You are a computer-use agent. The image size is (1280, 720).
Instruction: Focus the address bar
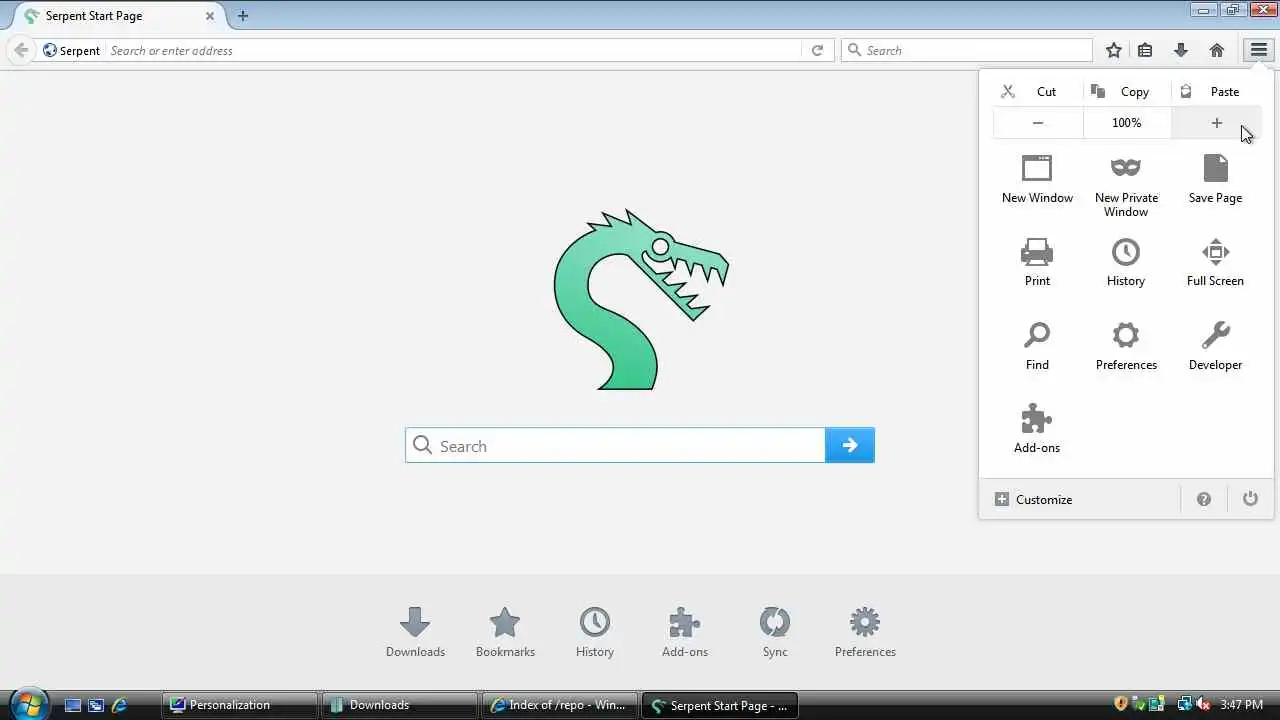(x=454, y=50)
